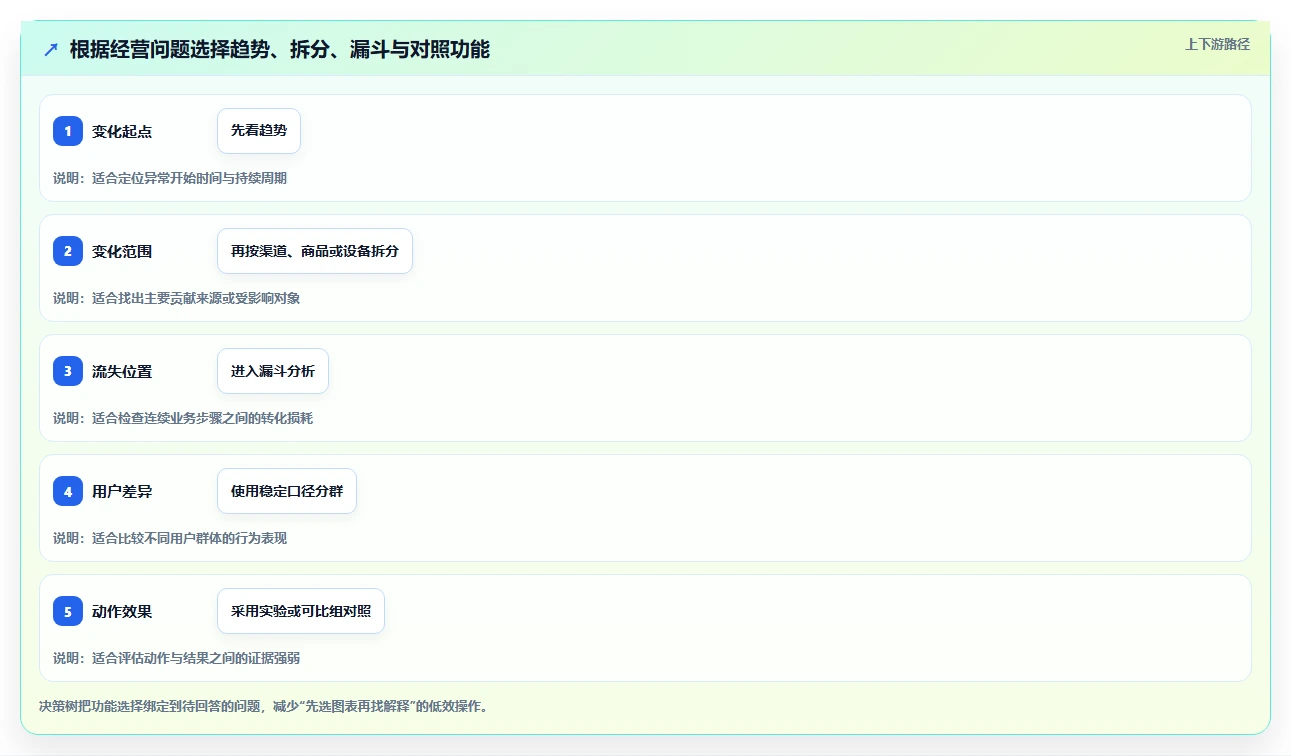Click the 上下游路径 label
Image resolution: width=1291 pixels, height=756 pixels.
1217,44
